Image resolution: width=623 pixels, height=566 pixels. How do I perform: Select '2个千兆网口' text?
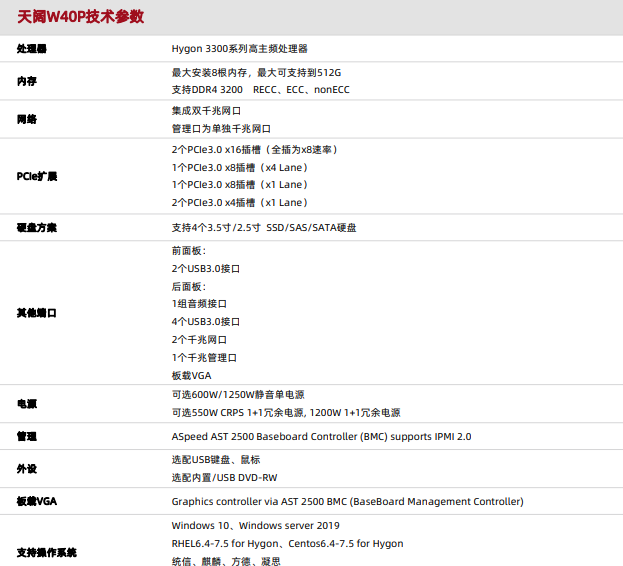point(199,340)
